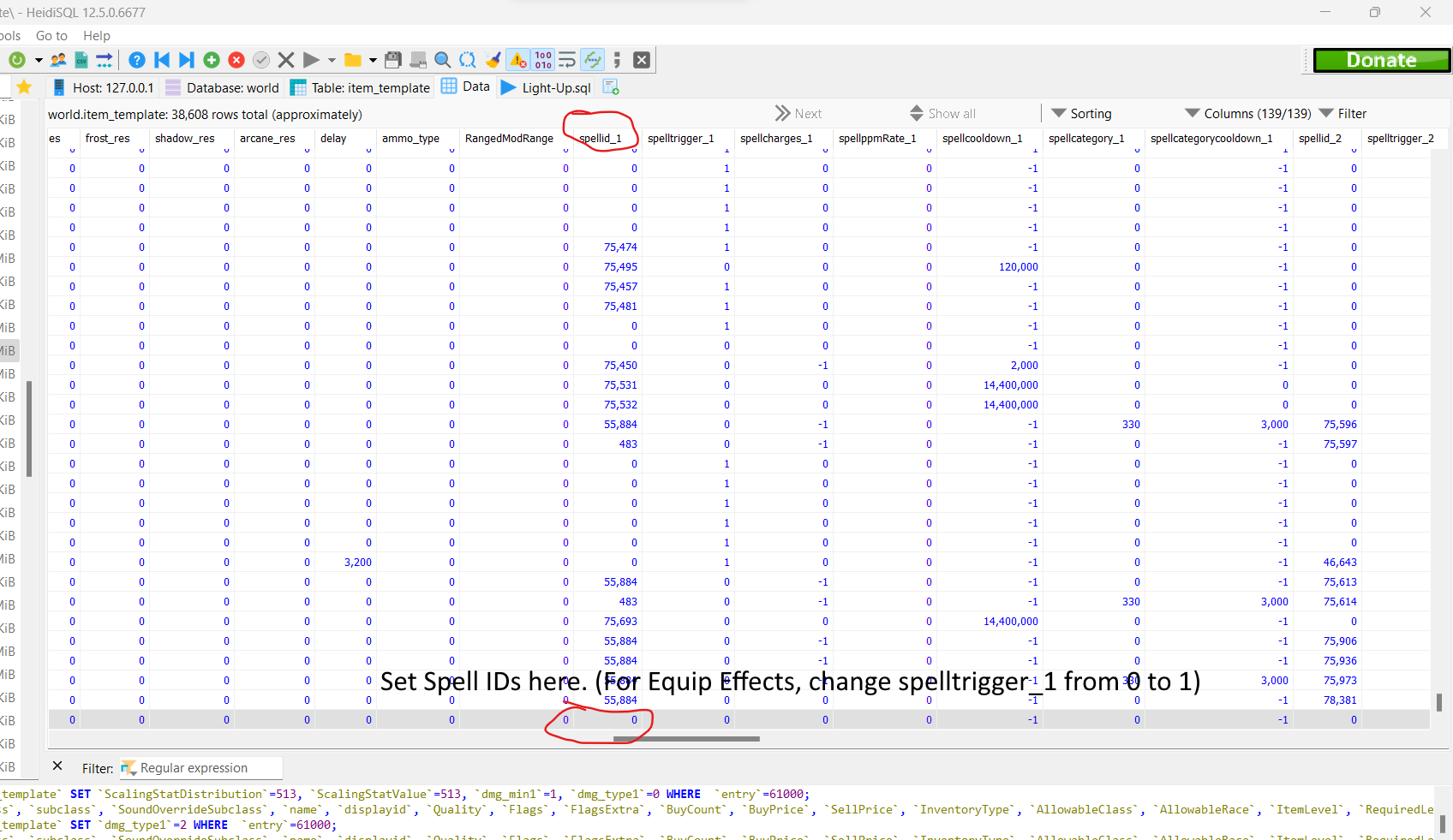Switch to the Data tab
This screenshot has height=840, width=1453.
click(465, 86)
